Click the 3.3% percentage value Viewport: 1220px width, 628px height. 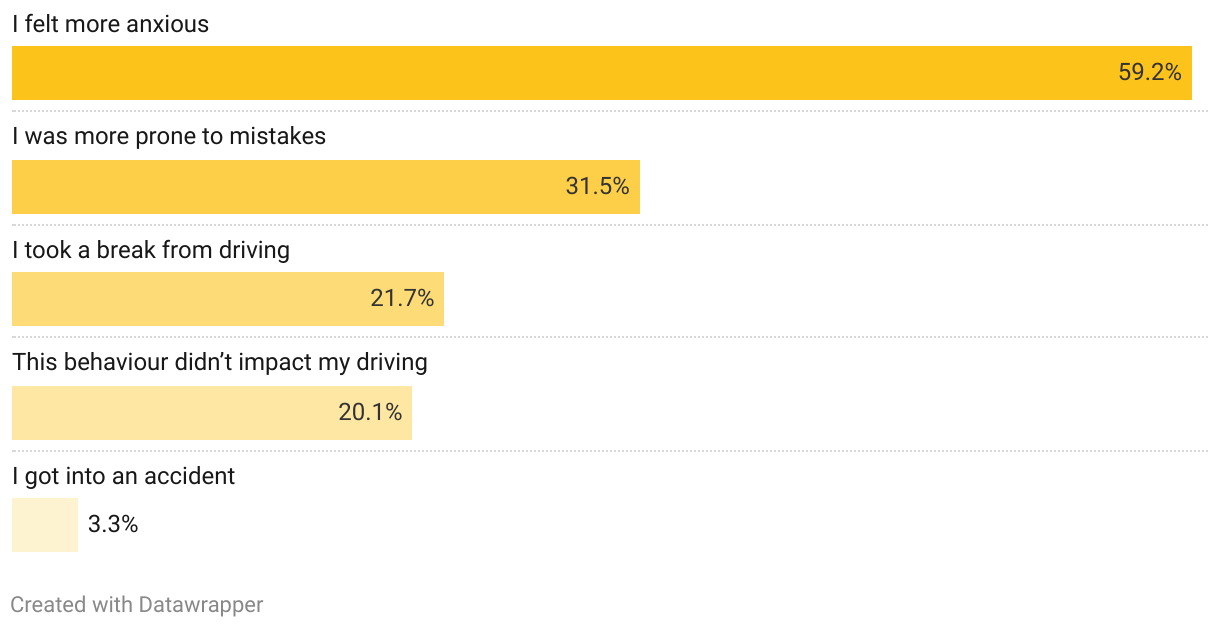coord(113,525)
